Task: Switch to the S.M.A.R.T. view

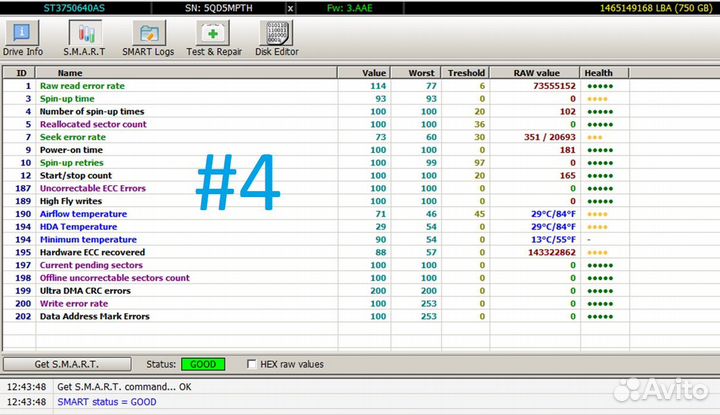Action: [x=85, y=39]
